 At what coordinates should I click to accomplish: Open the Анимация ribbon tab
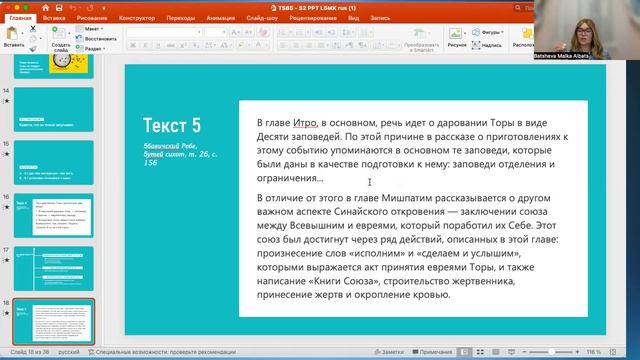click(220, 18)
